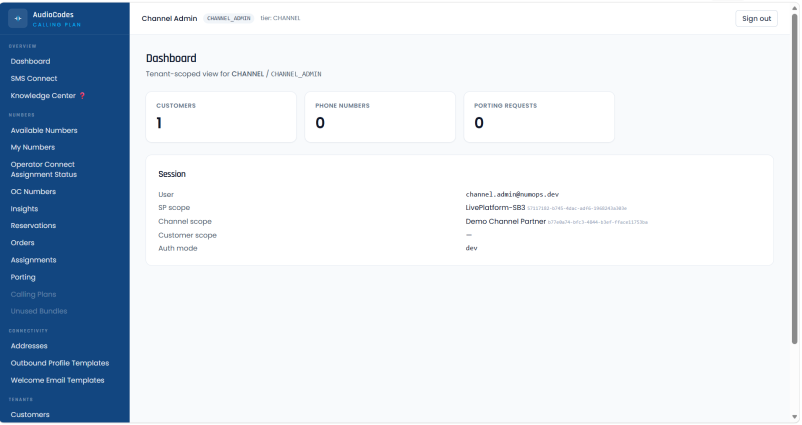The height and width of the screenshot is (425, 802).
Task: Click the tier: CHANNEL label
Action: pos(280,18)
